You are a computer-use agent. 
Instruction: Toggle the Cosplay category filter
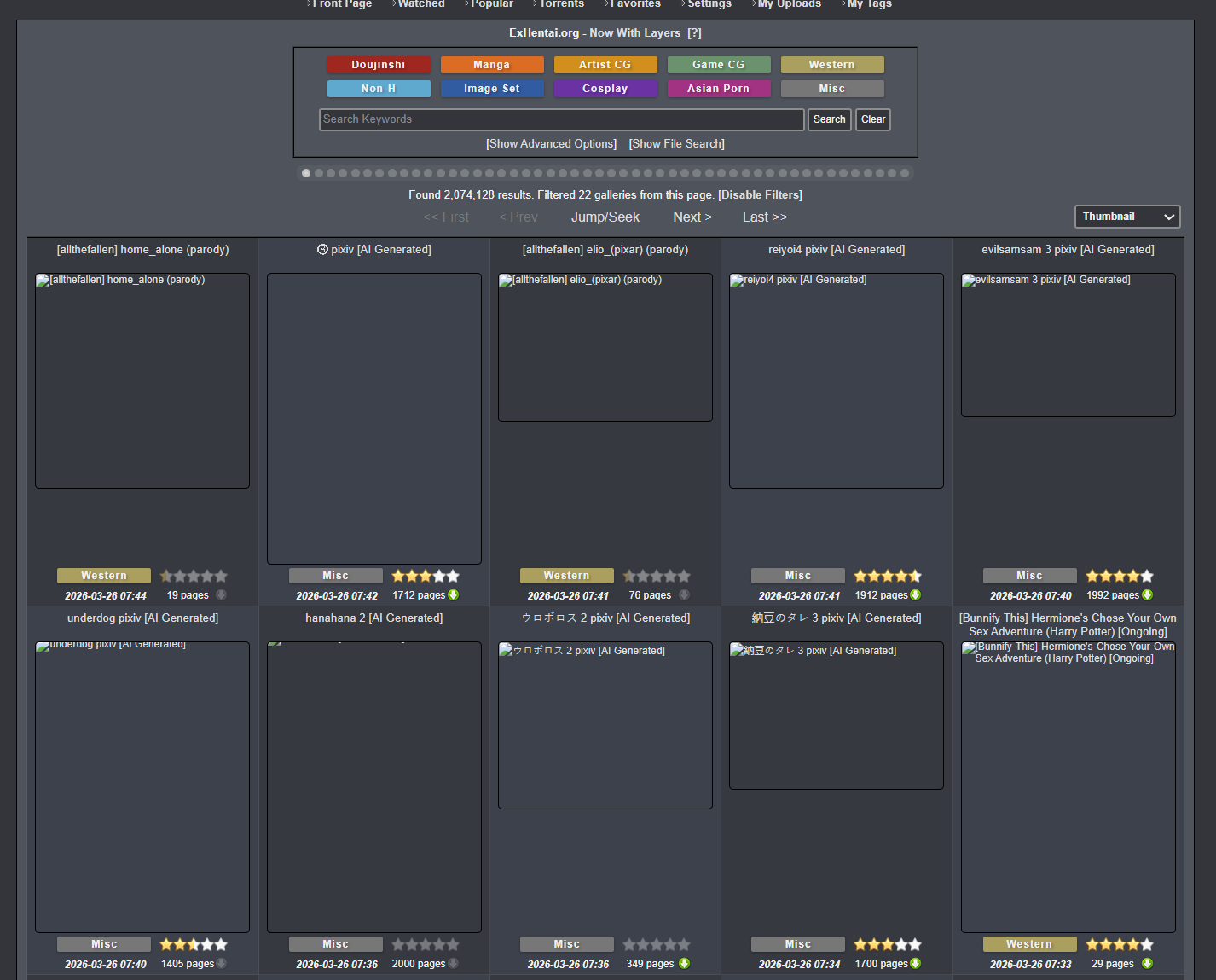tap(605, 89)
